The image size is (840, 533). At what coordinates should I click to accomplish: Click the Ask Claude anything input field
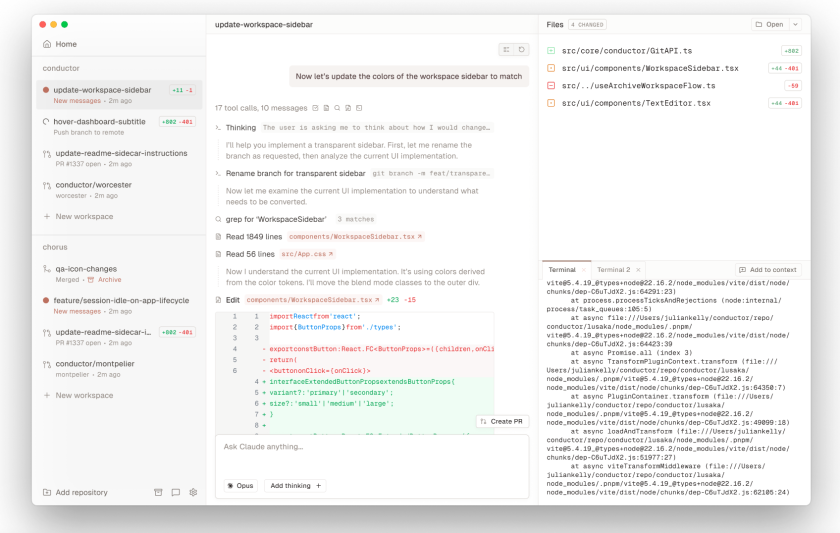click(x=370, y=447)
